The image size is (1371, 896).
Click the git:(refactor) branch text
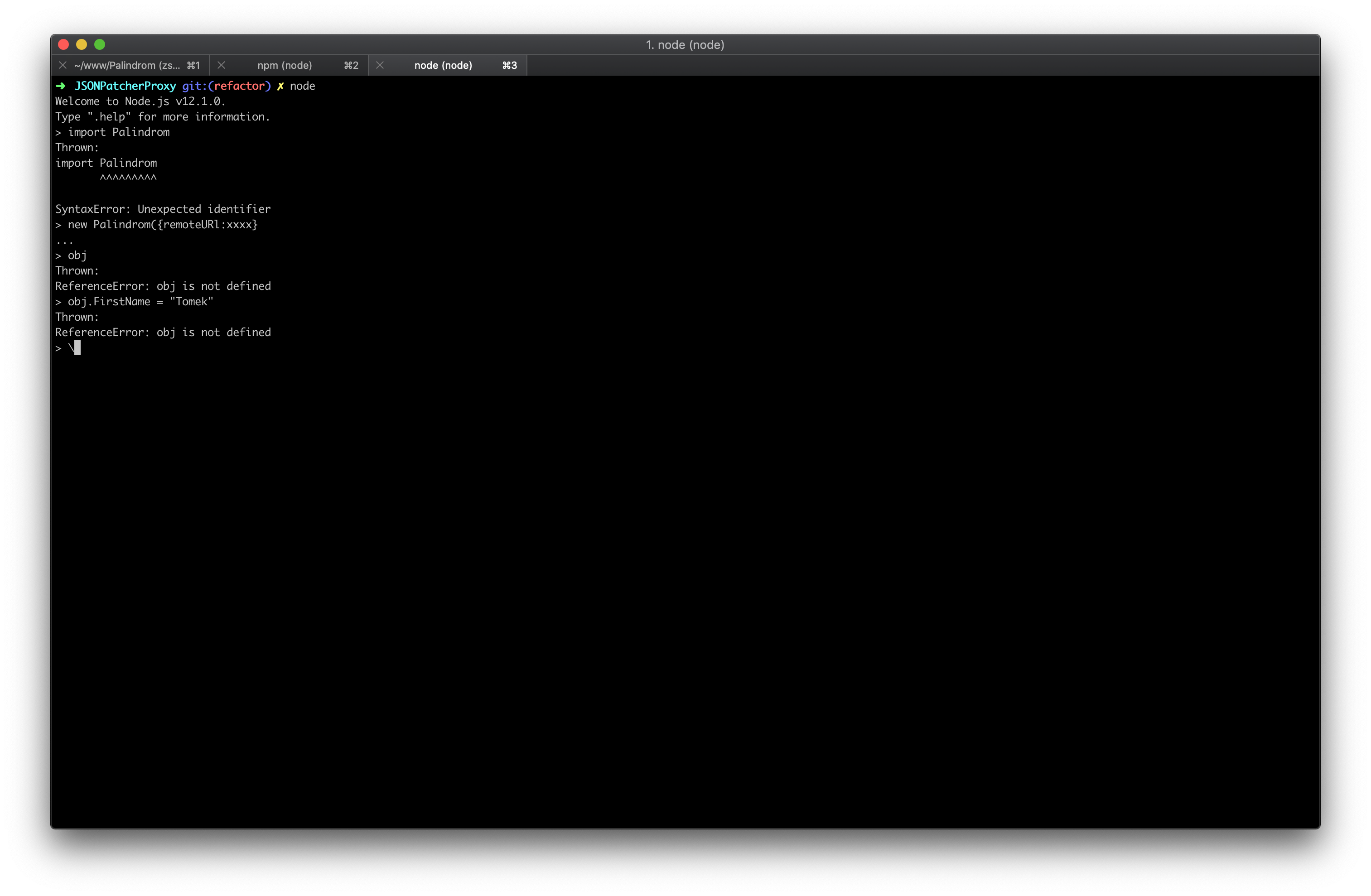pos(227,85)
